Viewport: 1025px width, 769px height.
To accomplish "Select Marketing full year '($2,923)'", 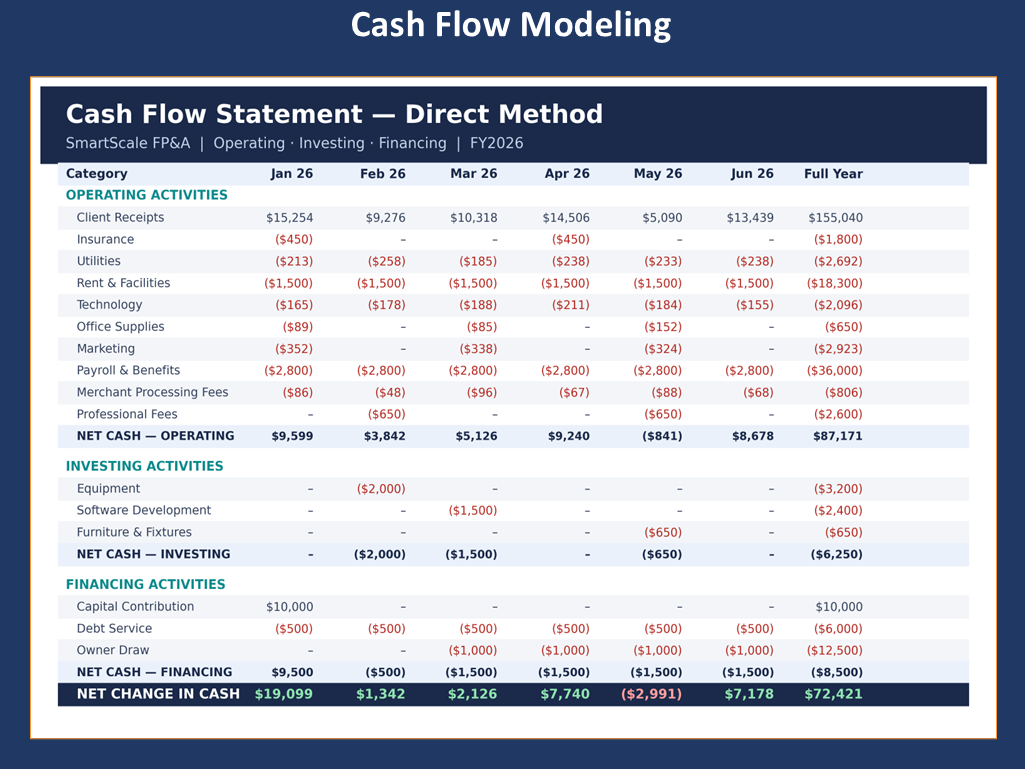I will [x=838, y=349].
